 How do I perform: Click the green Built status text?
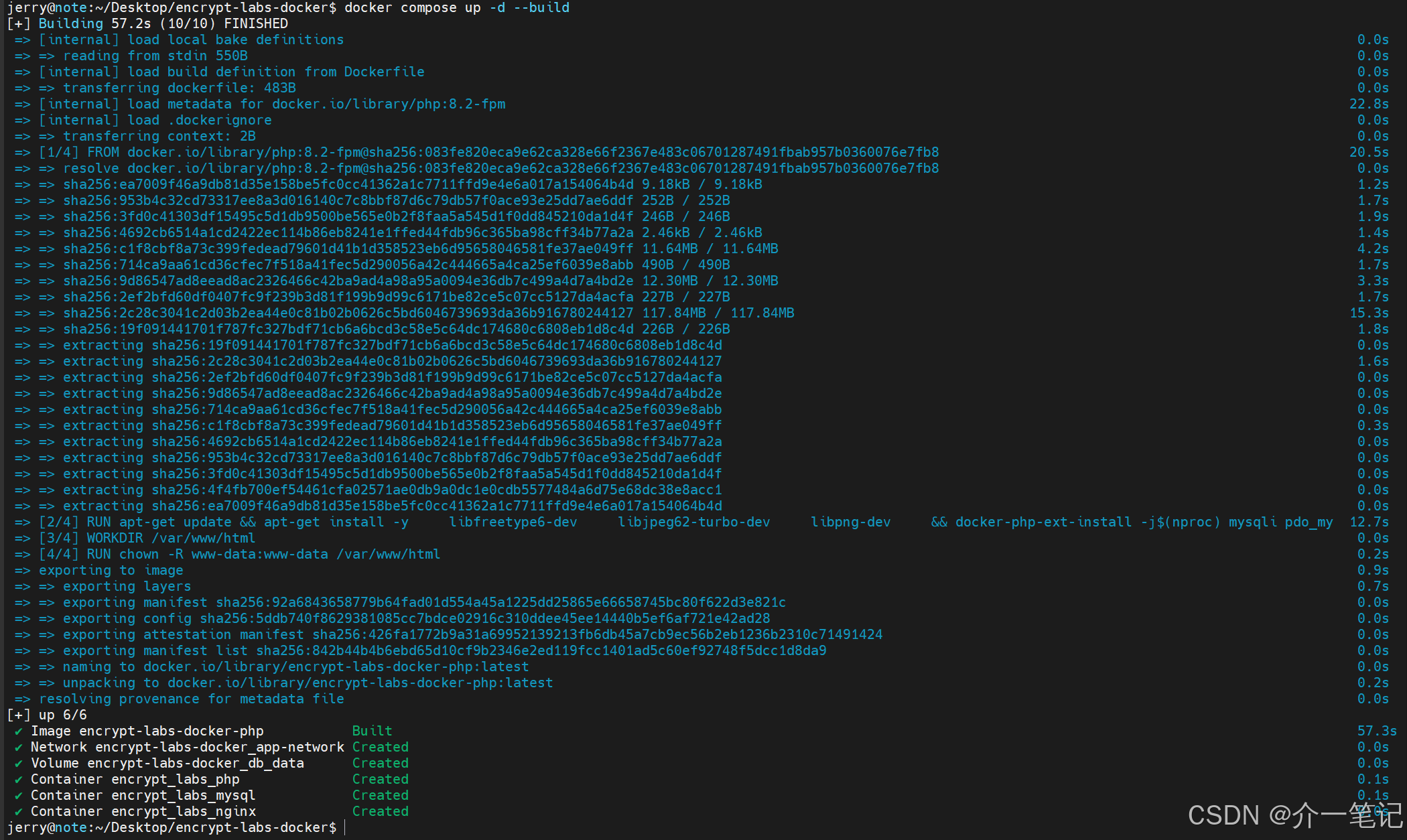pyautogui.click(x=372, y=731)
